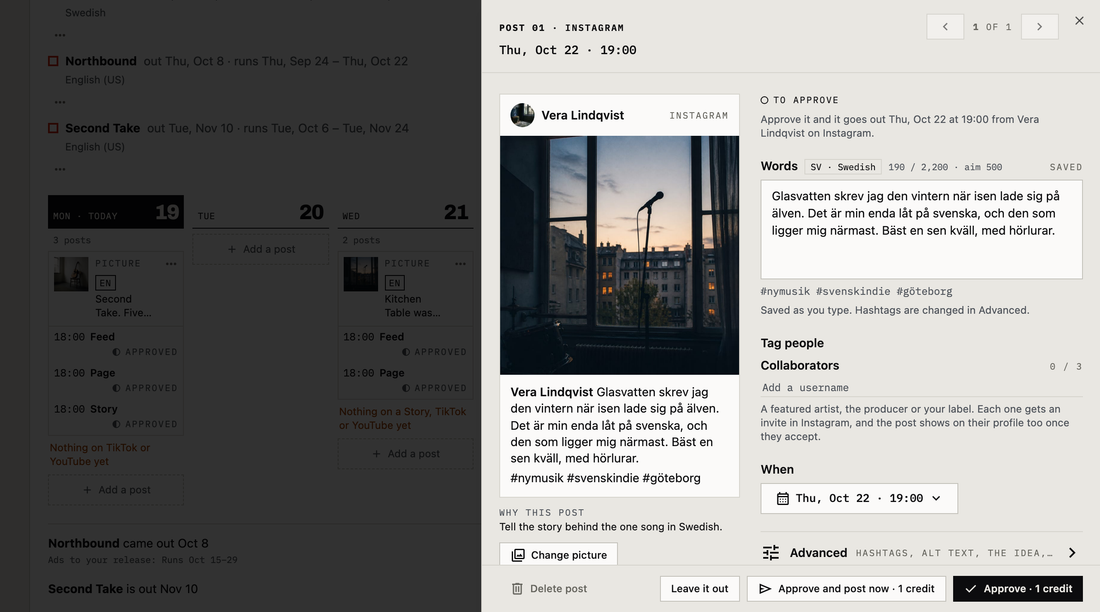The width and height of the screenshot is (1100, 612).
Task: Click the Second Take release title
Action: point(102,128)
